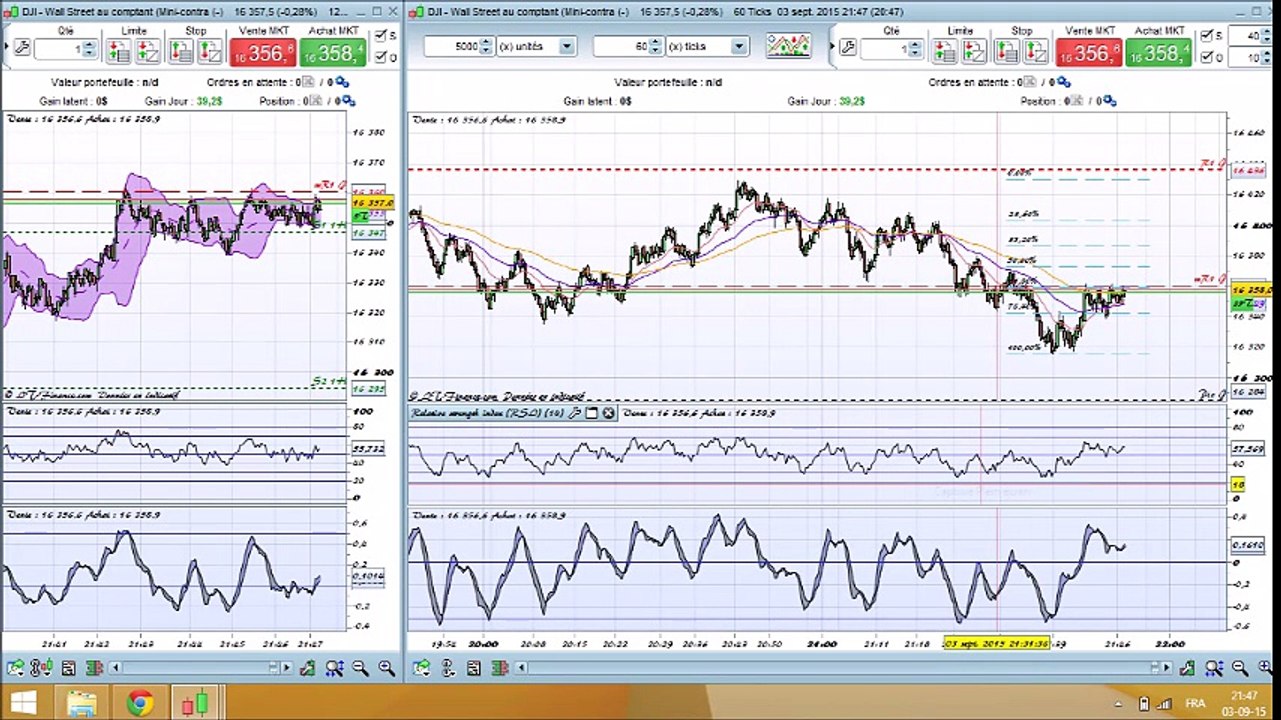Click FRA language indicator in system tray
The width and height of the screenshot is (1281, 720).
[x=1195, y=704]
